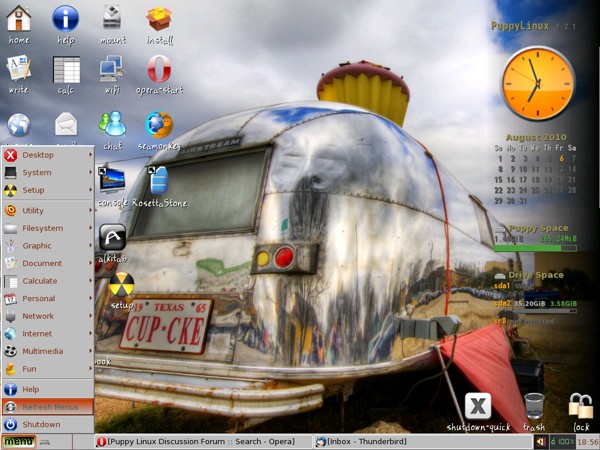Launch the mount drives icon
Image resolution: width=600 pixels, height=450 pixels.
[112, 18]
